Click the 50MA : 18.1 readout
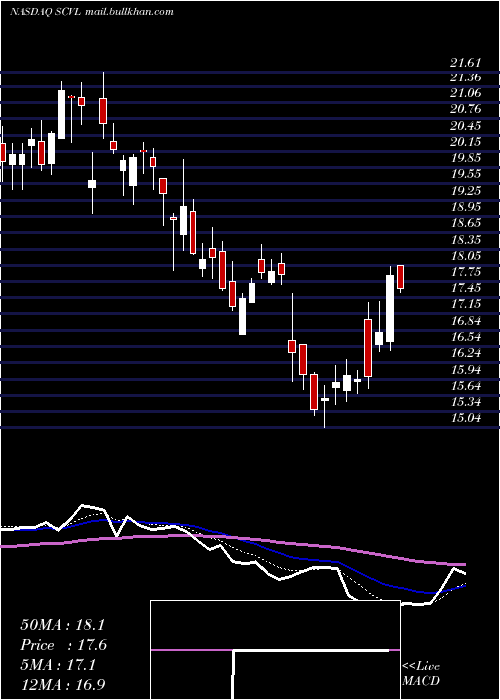This screenshot has width=500, height=700. pos(62,625)
